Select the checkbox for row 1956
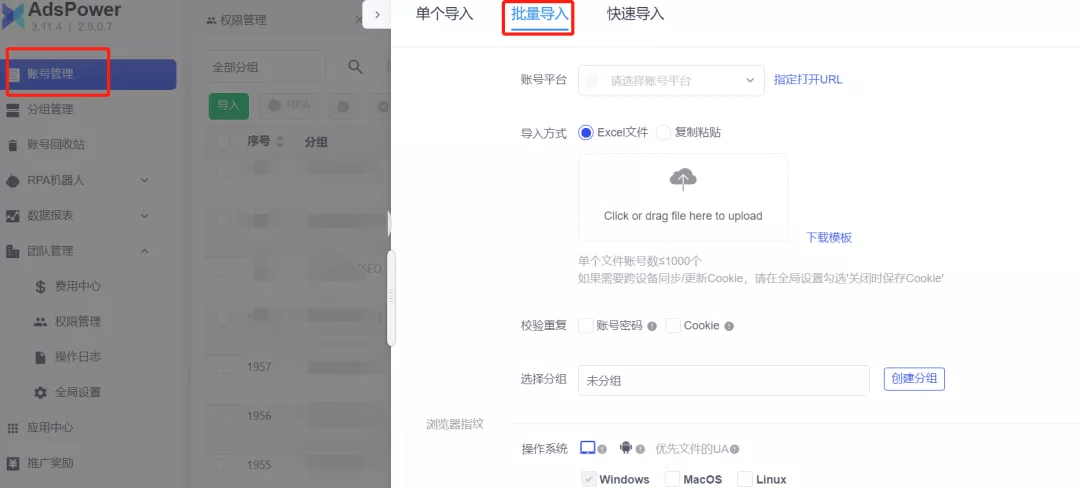 click(x=224, y=416)
